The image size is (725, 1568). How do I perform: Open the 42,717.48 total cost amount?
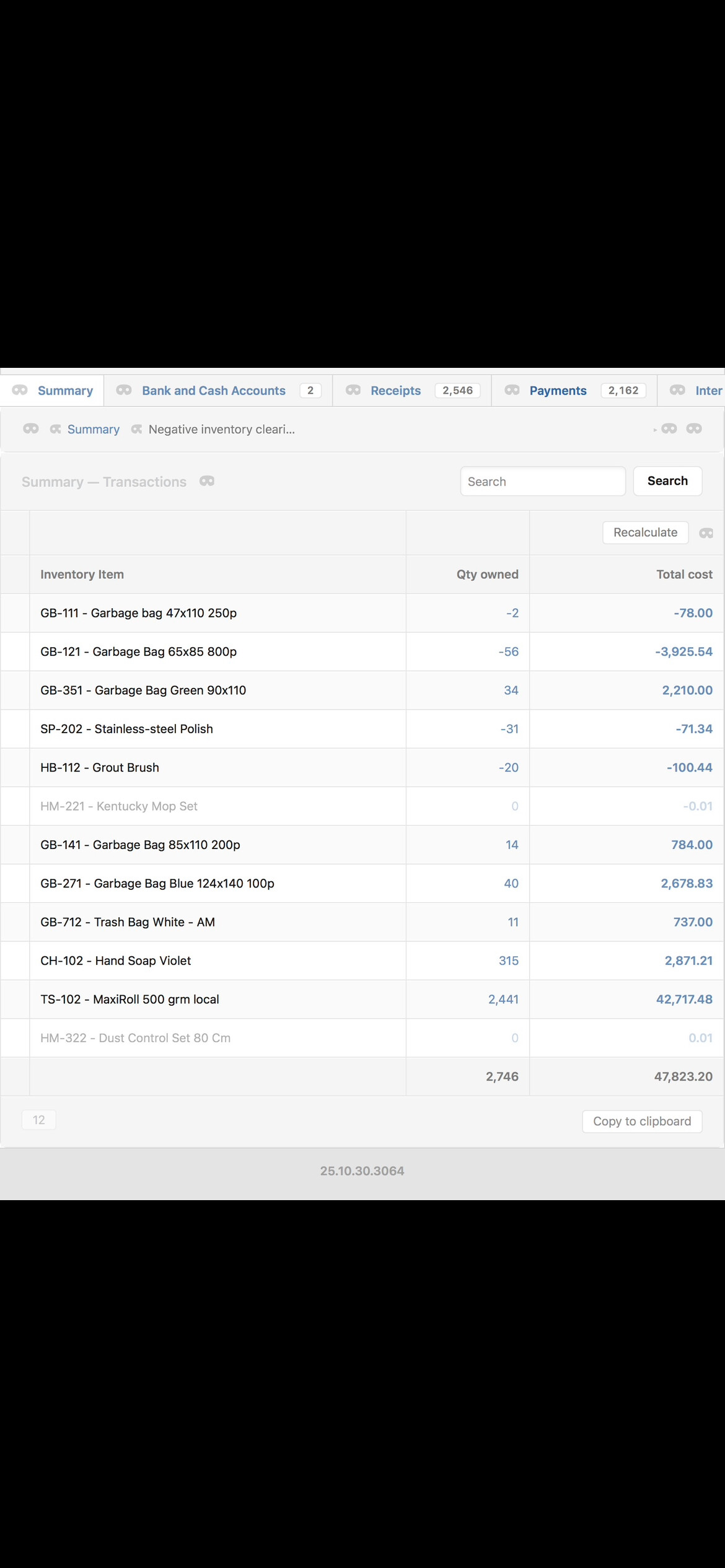[684, 999]
